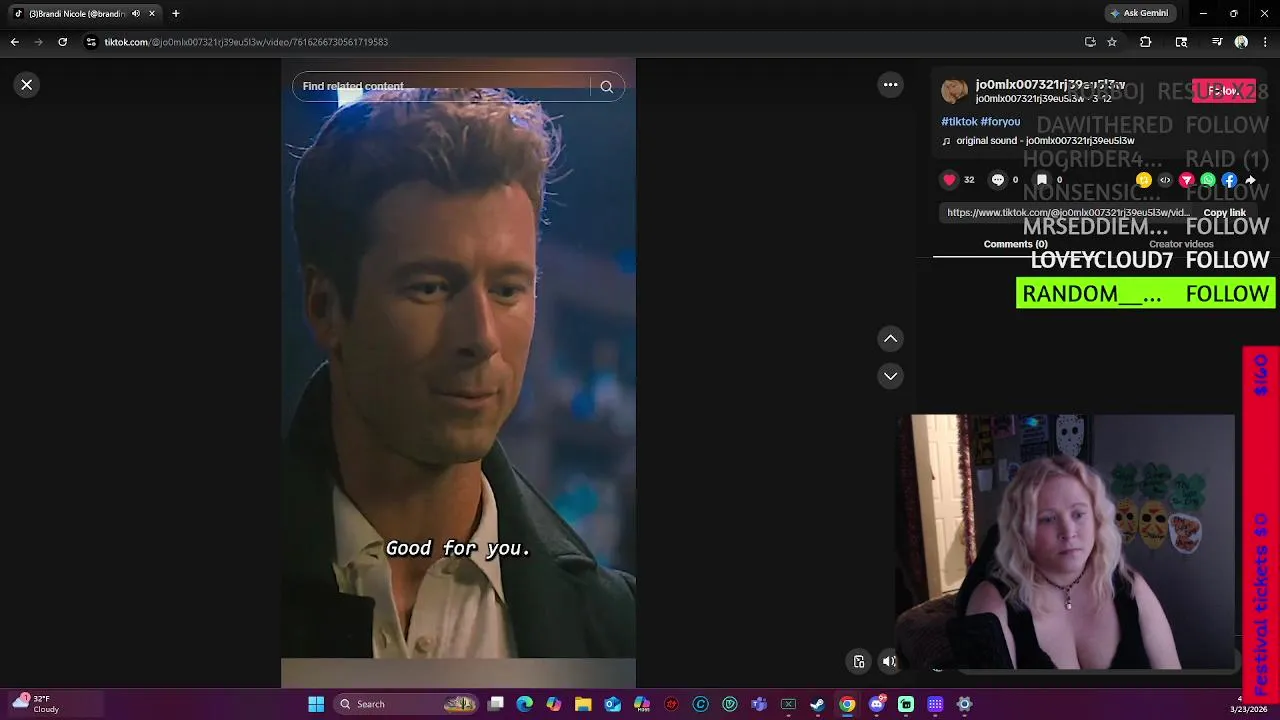Launch Microsoft Edge from the taskbar
Screen dimensions: 1280x720
point(525,704)
